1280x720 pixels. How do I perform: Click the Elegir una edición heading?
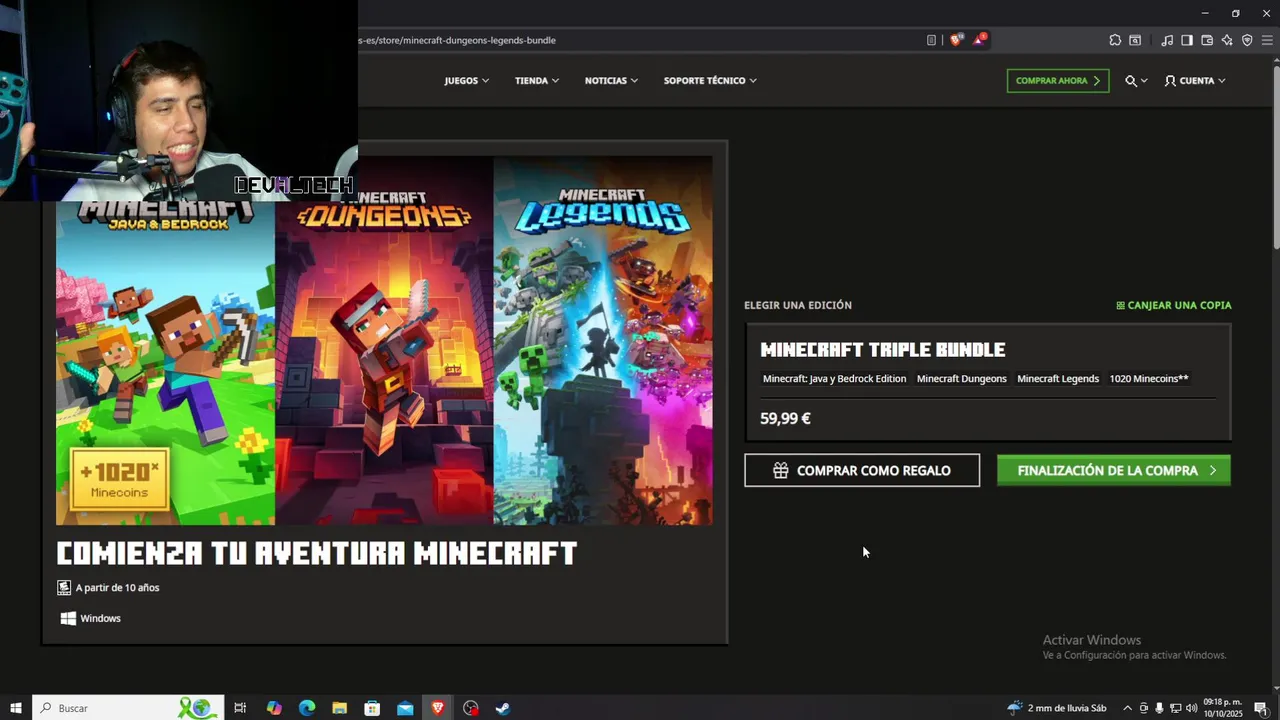pos(798,305)
